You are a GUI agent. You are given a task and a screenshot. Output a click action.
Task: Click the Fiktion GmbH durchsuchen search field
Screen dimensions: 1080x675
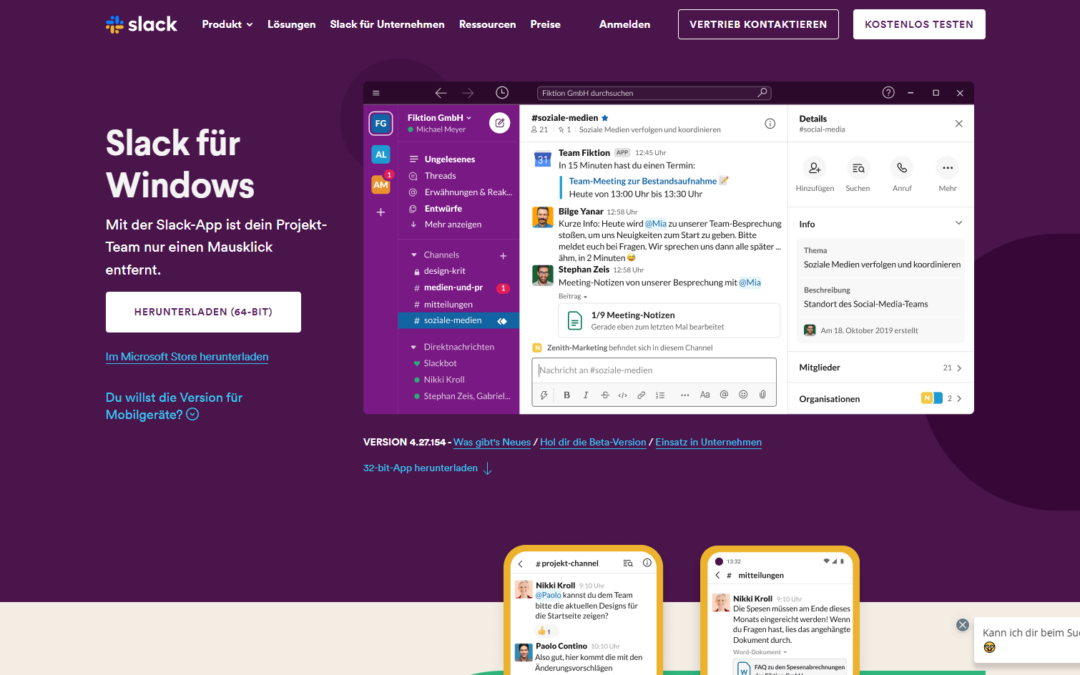pos(654,93)
